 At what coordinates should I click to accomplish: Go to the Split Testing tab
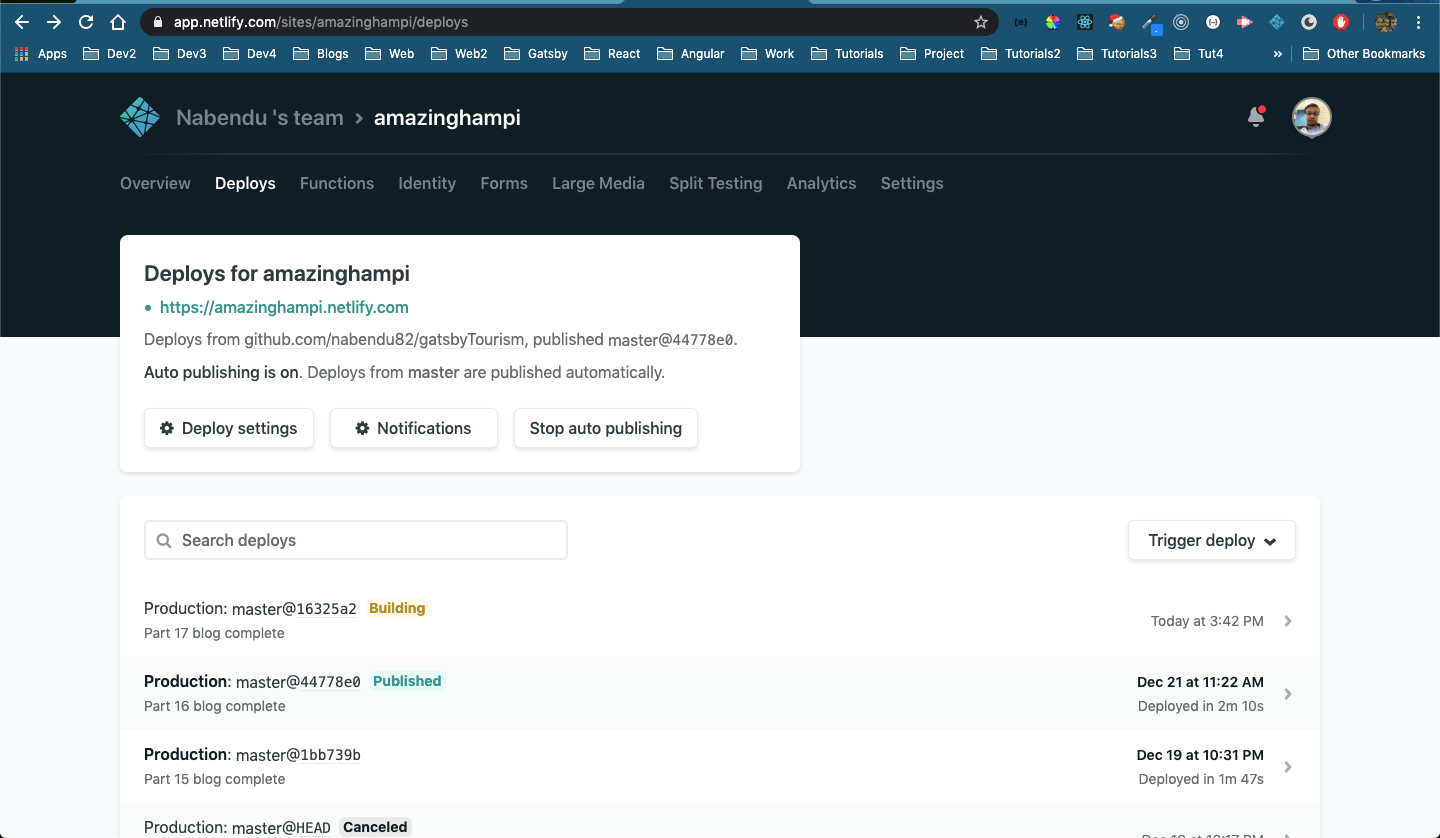pyautogui.click(x=716, y=183)
